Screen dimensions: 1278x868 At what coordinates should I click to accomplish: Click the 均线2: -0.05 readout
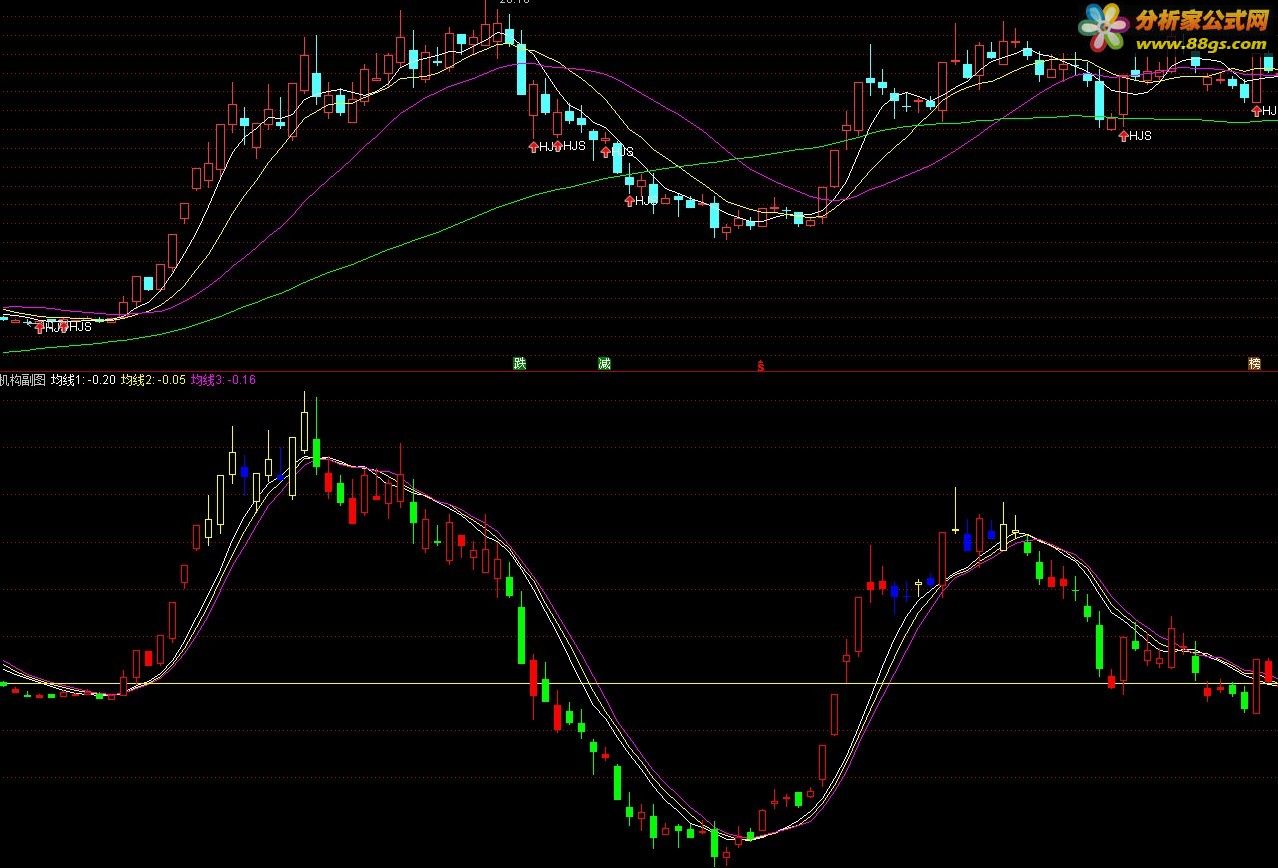[153, 379]
